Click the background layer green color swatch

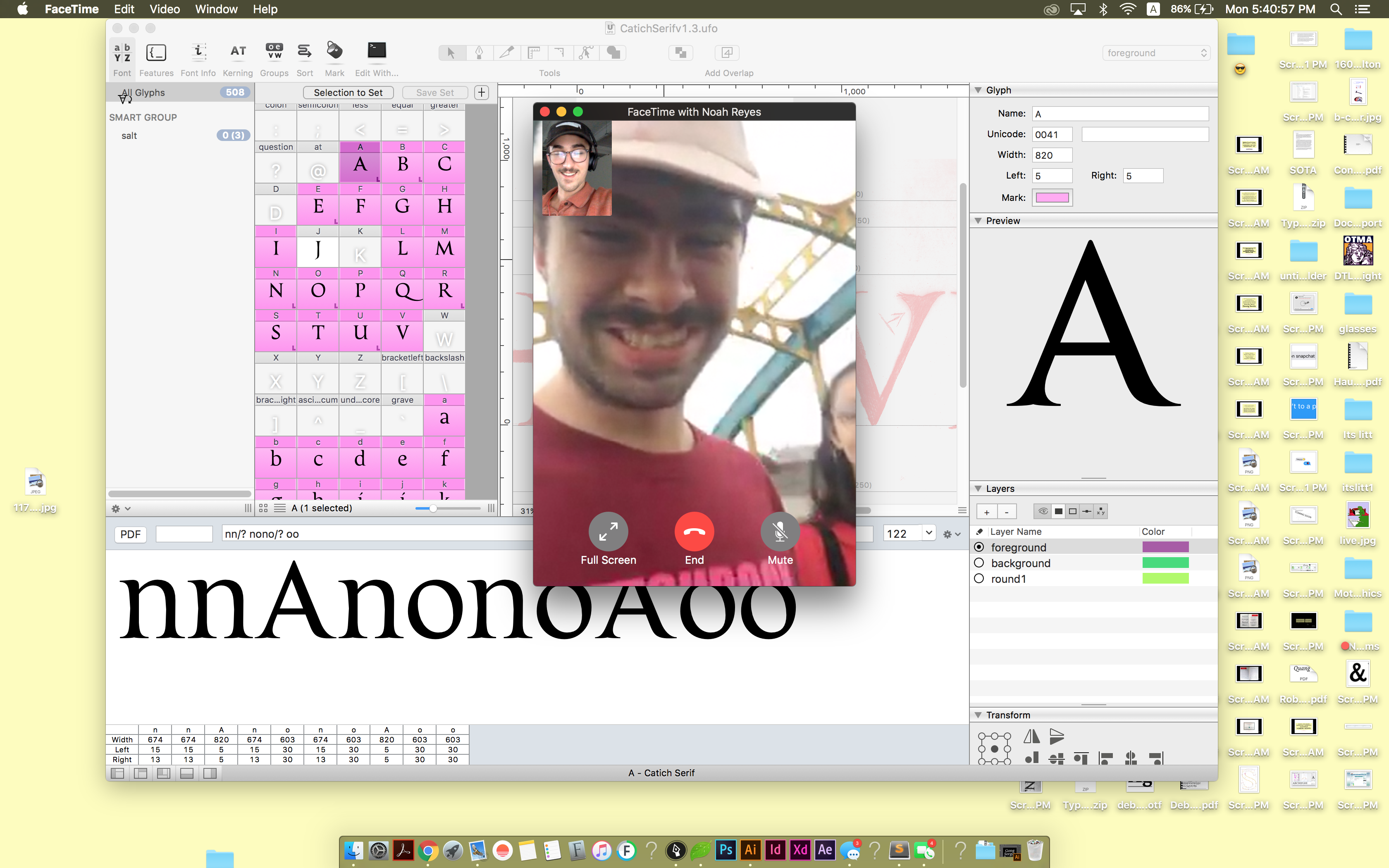(x=1165, y=563)
